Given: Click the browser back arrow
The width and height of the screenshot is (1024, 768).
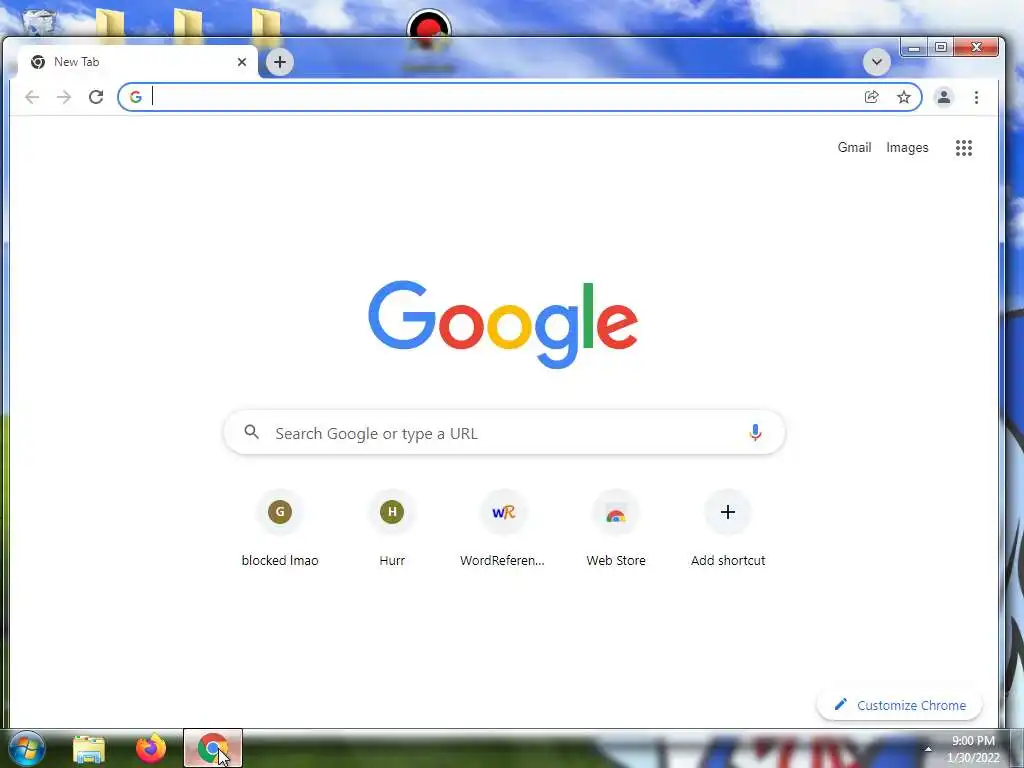Looking at the screenshot, I should [31, 97].
